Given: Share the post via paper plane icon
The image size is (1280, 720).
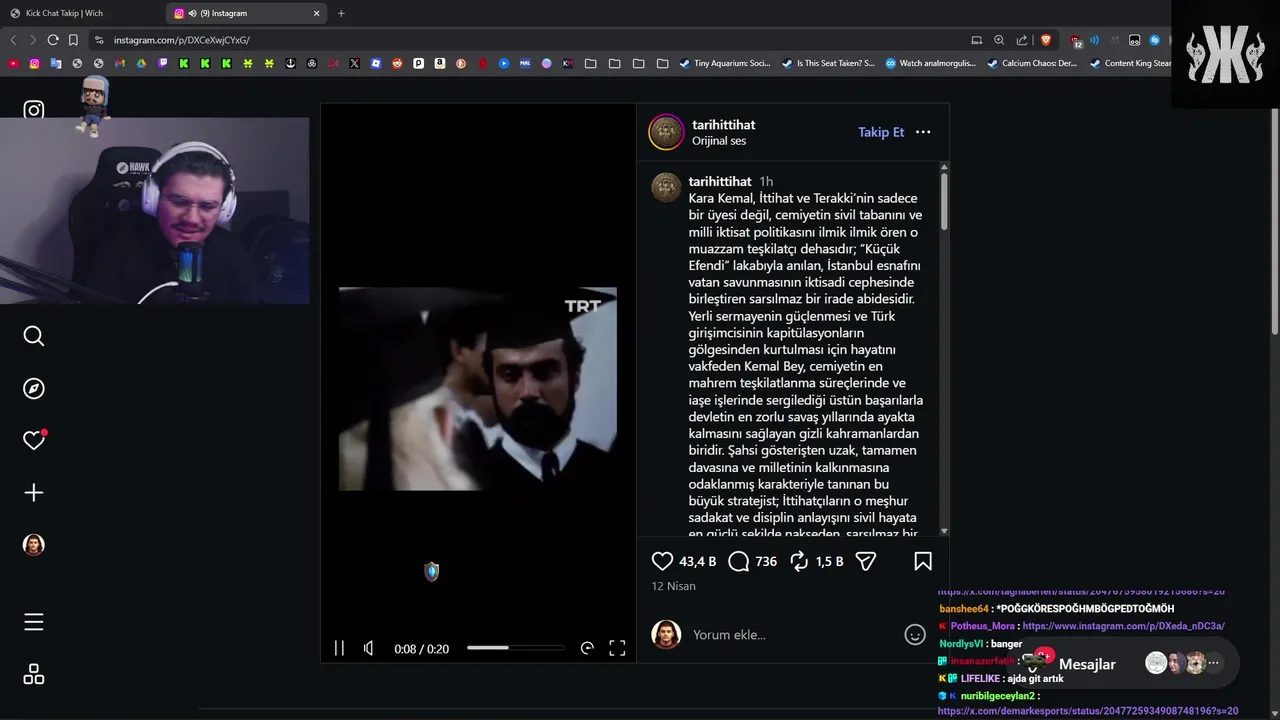Looking at the screenshot, I should click(x=866, y=561).
